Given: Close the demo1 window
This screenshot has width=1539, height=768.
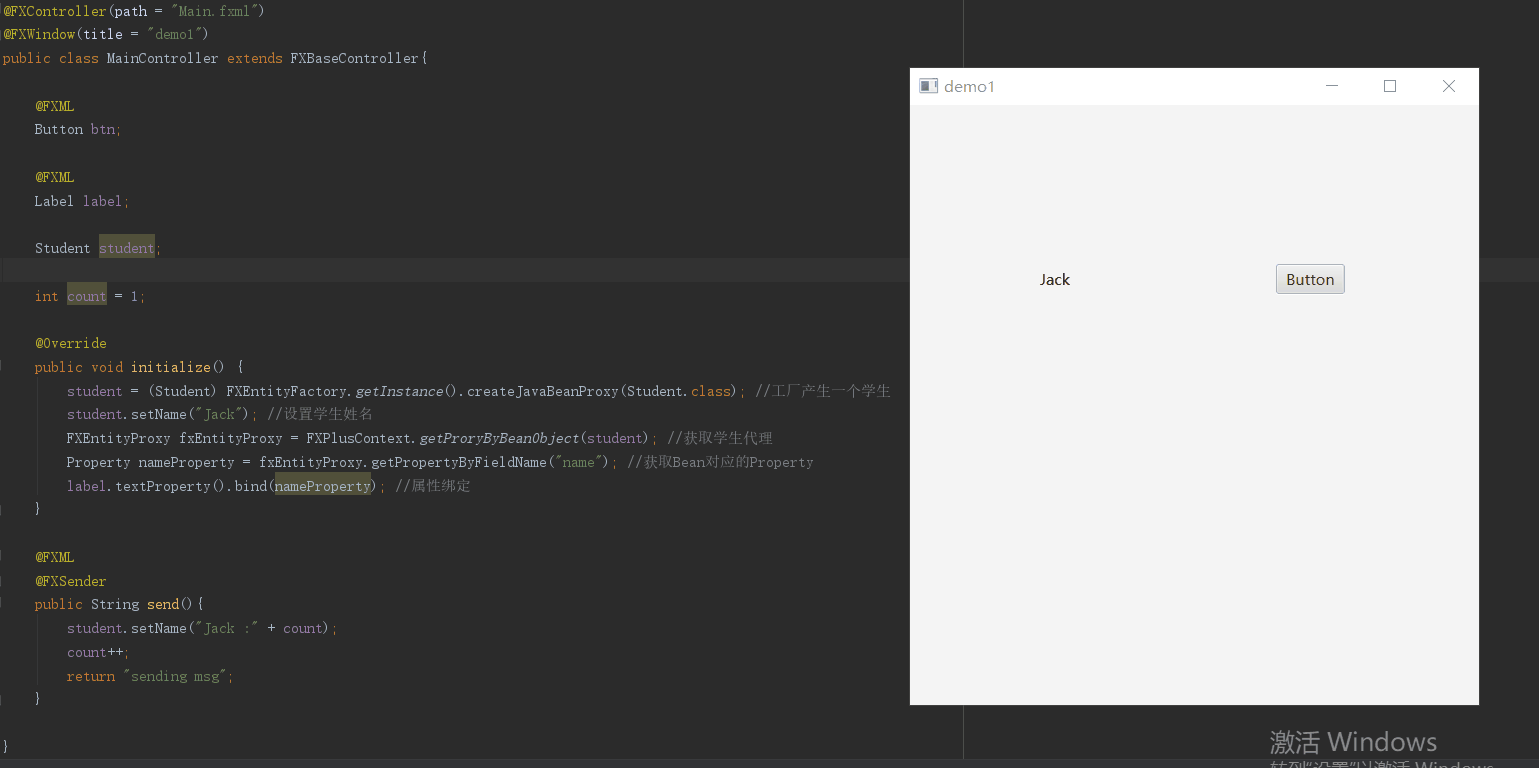Looking at the screenshot, I should pos(1448,87).
